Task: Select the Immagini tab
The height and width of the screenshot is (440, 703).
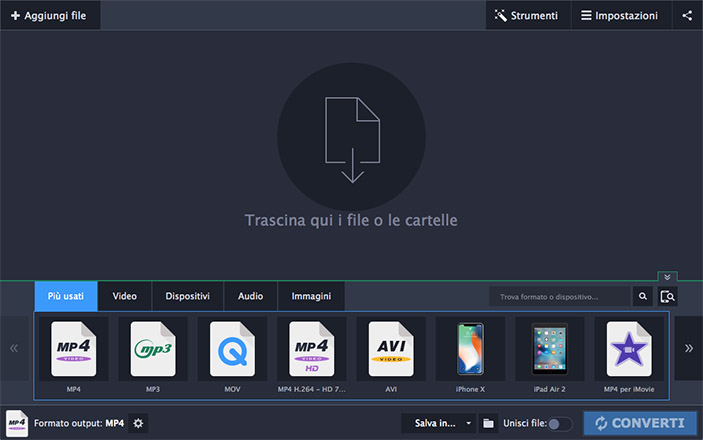Action: (x=311, y=296)
